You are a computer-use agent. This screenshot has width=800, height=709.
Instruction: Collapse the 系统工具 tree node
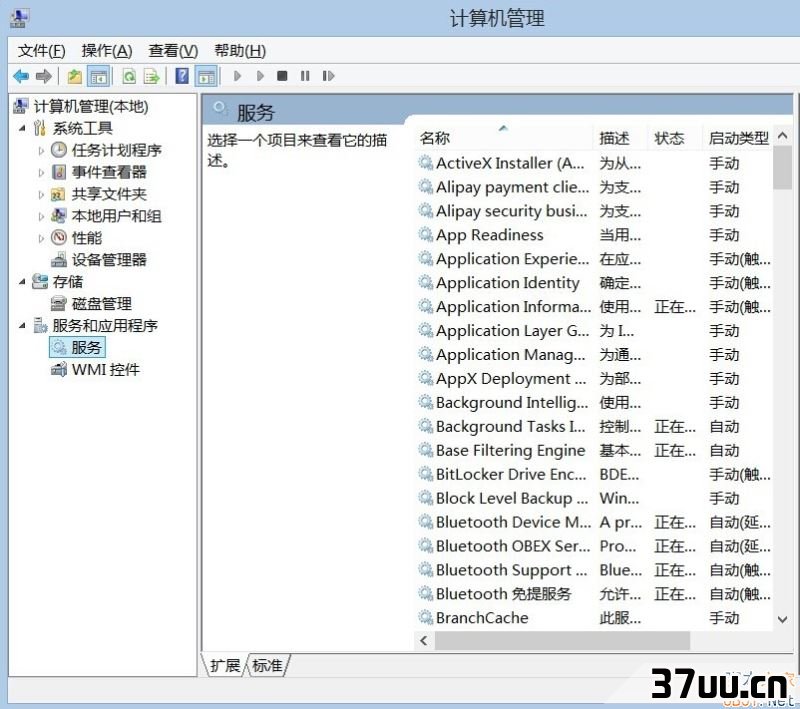[22, 128]
